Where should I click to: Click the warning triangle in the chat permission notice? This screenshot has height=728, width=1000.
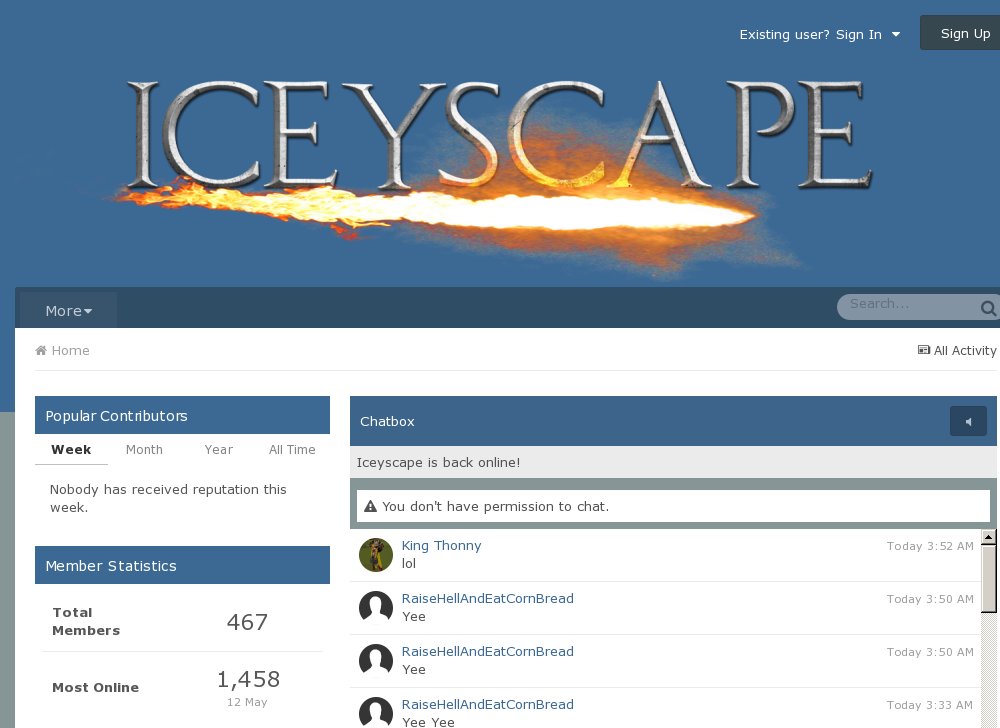tap(371, 506)
